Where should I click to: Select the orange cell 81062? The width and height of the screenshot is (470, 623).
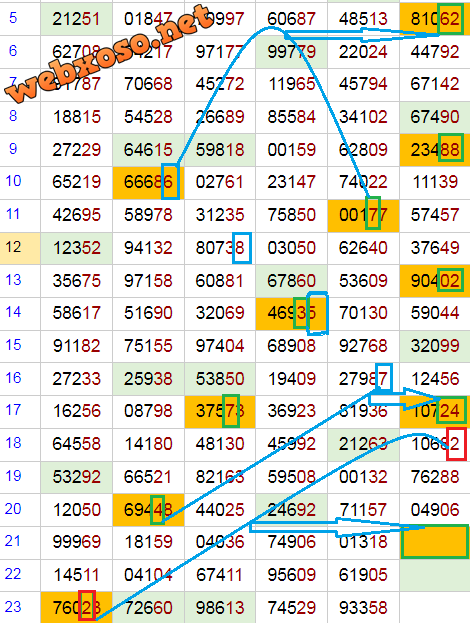tap(435, 19)
